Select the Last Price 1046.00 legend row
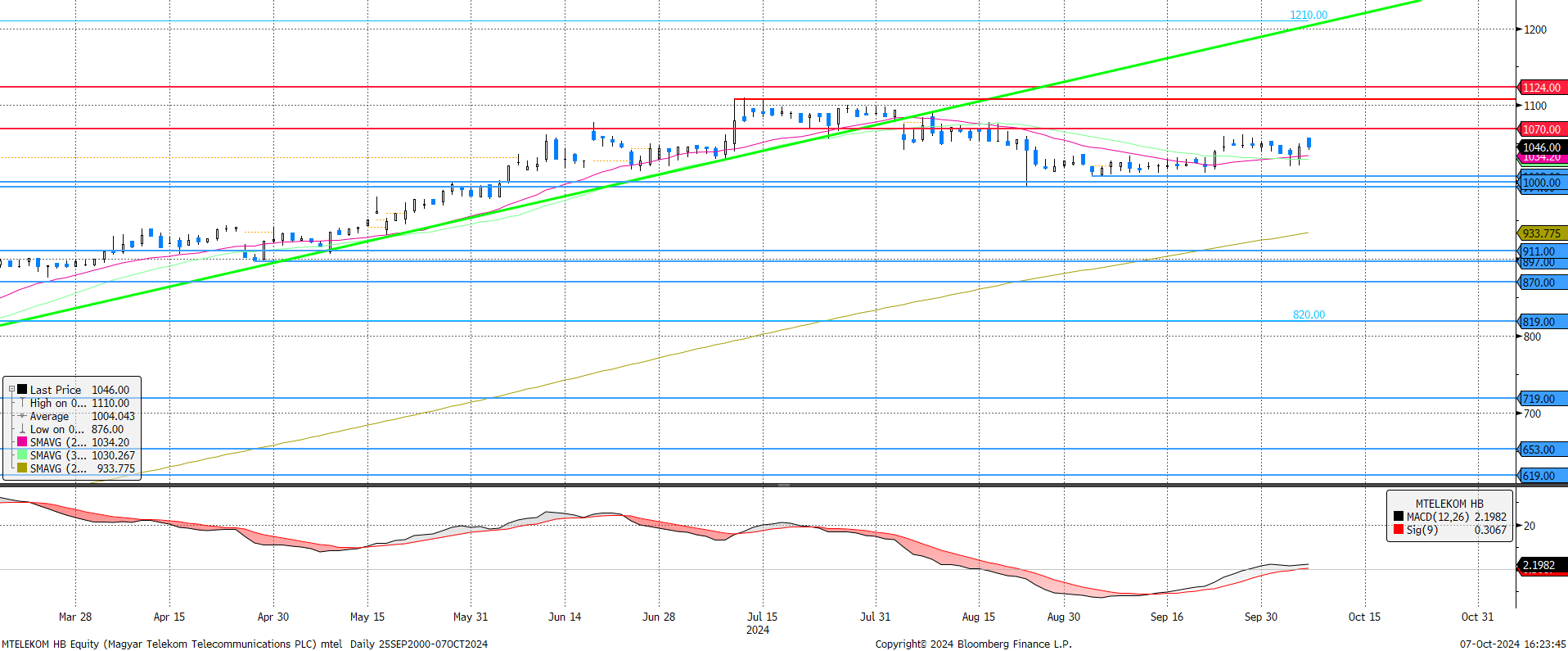The height and width of the screenshot is (651, 1568). (72, 390)
